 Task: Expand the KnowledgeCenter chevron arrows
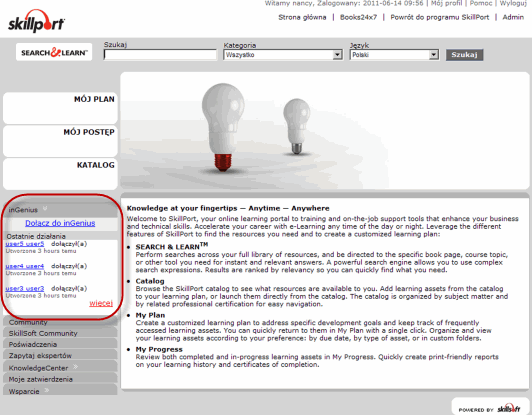click(x=75, y=366)
